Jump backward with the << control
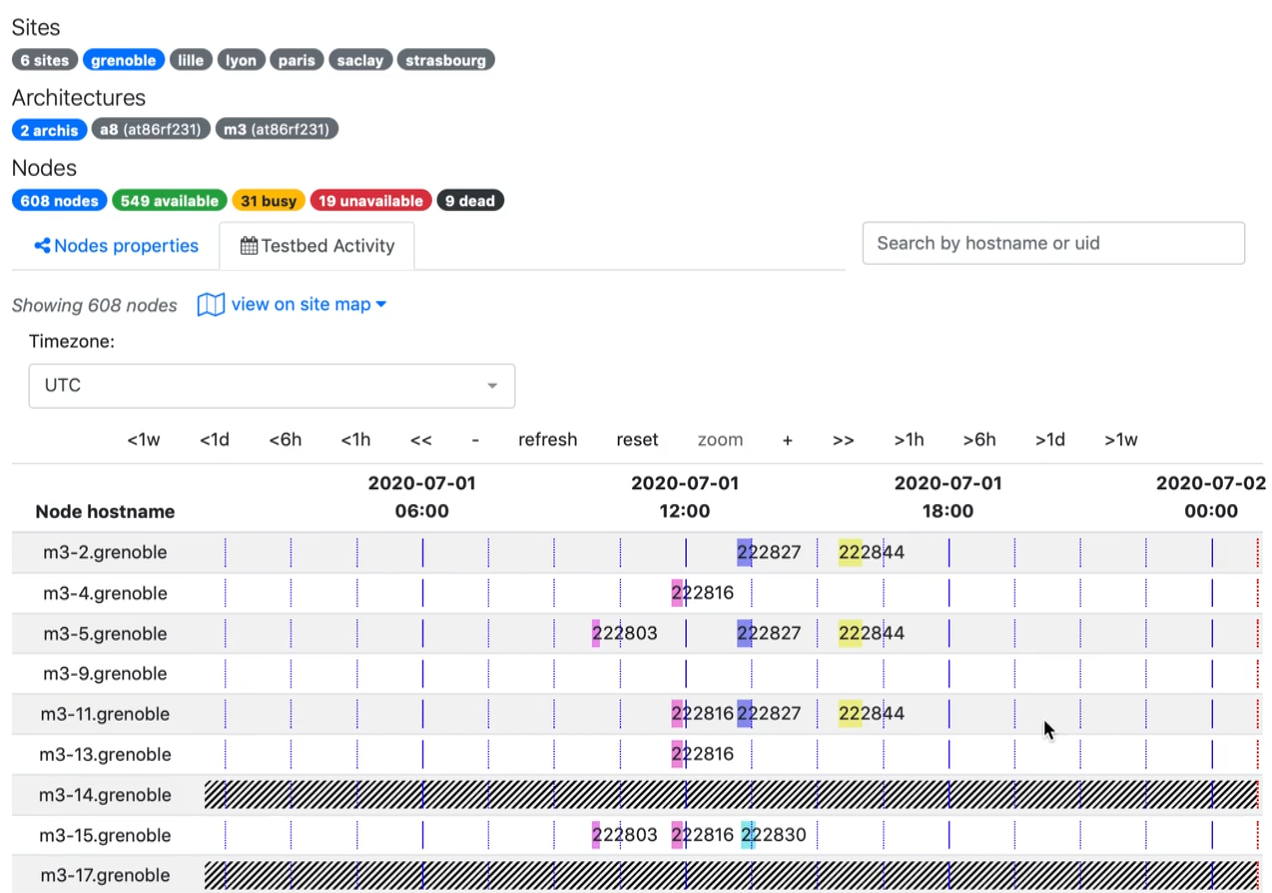Image resolution: width=1272 pixels, height=893 pixels. 421,440
